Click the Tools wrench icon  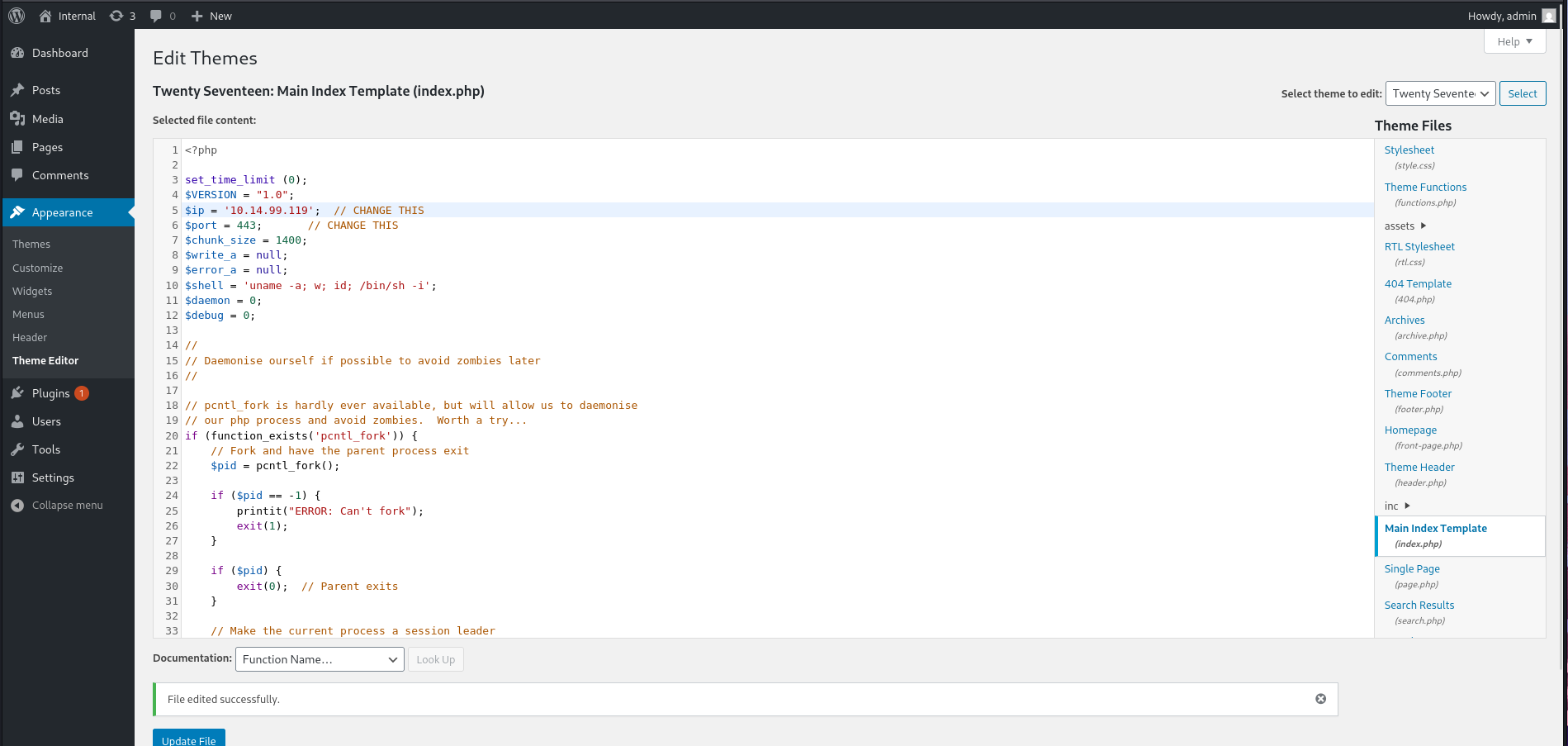coord(17,449)
